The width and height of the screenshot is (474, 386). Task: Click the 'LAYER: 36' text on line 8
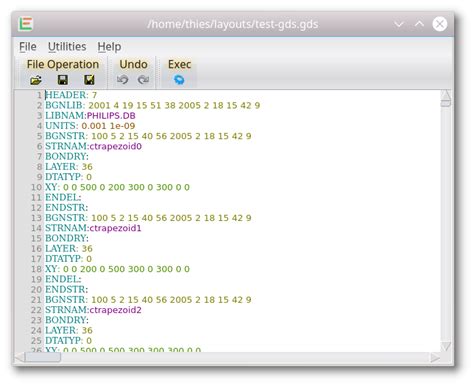click(69, 167)
